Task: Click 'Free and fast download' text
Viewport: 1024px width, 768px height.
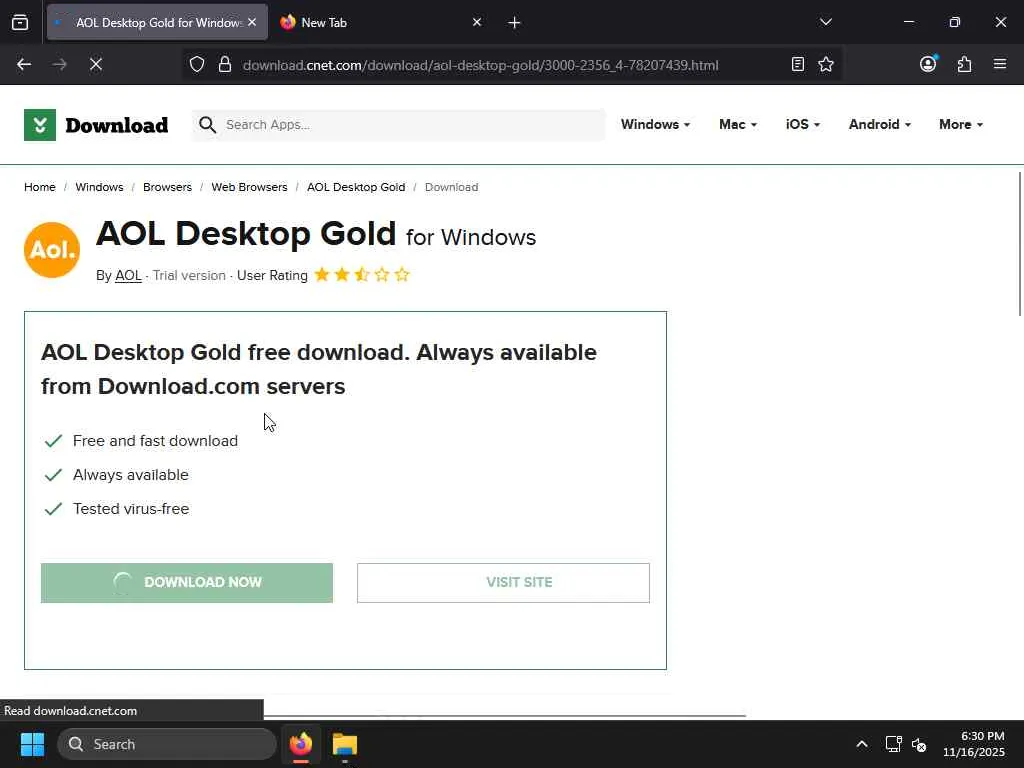Action: (155, 441)
